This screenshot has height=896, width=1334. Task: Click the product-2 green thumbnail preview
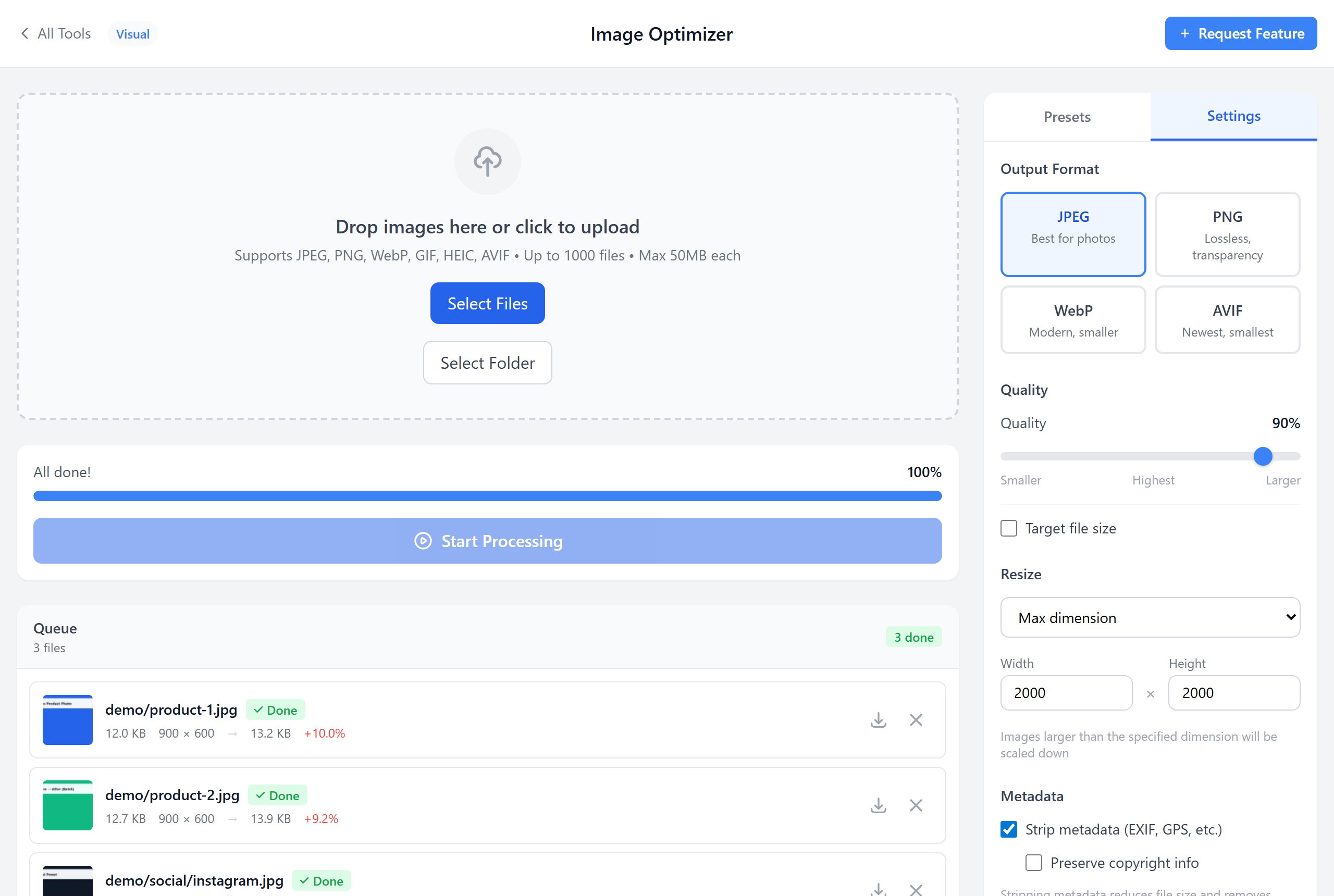(x=67, y=806)
